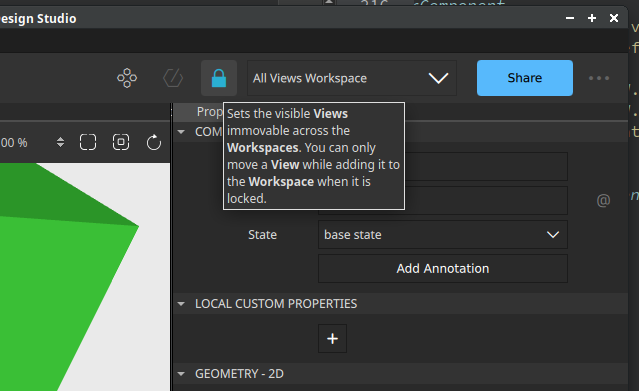This screenshot has width=639, height=391.
Task: Minimize the Design Studio window
Action: pyautogui.click(x=570, y=18)
